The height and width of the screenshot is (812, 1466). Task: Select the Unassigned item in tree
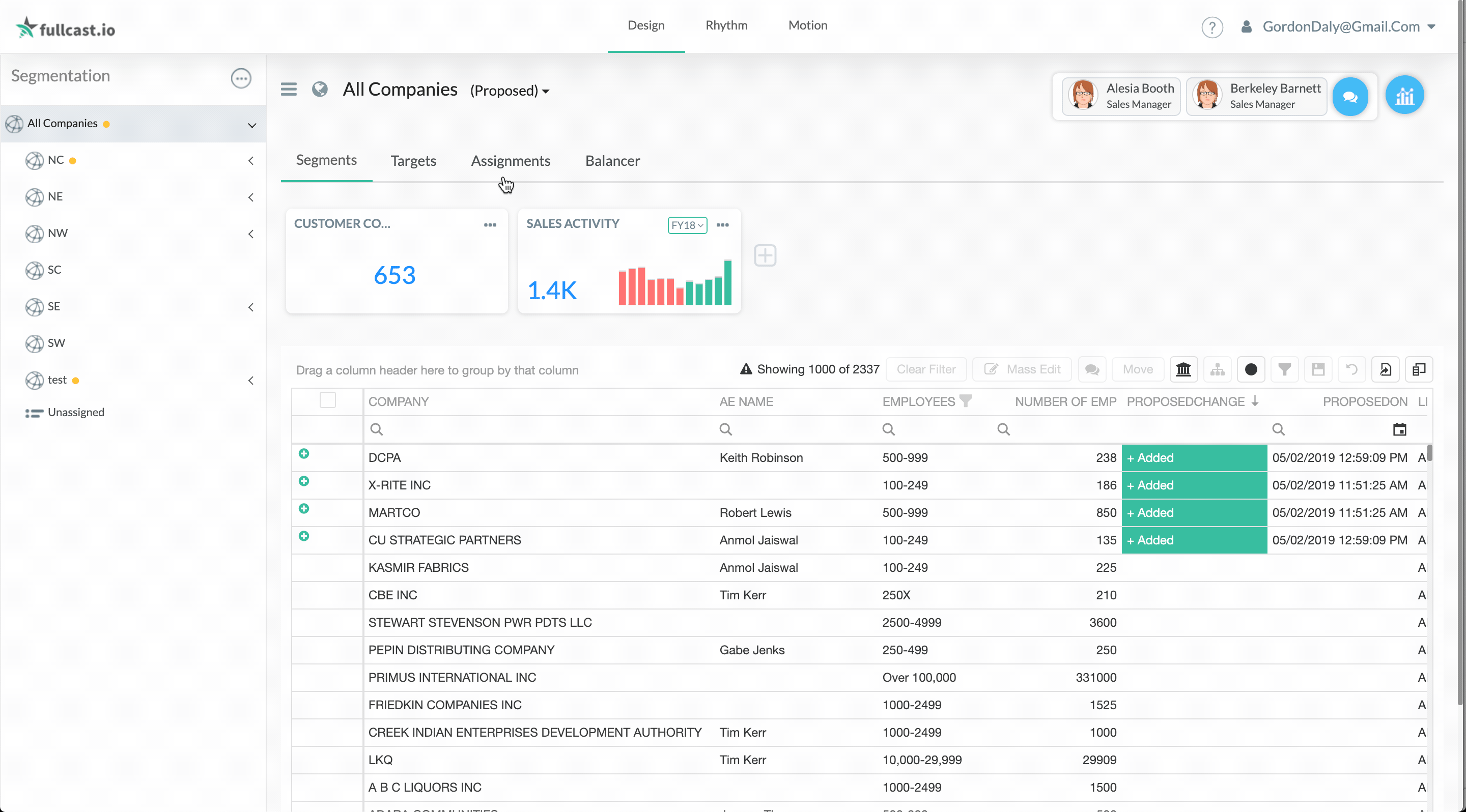tap(76, 412)
